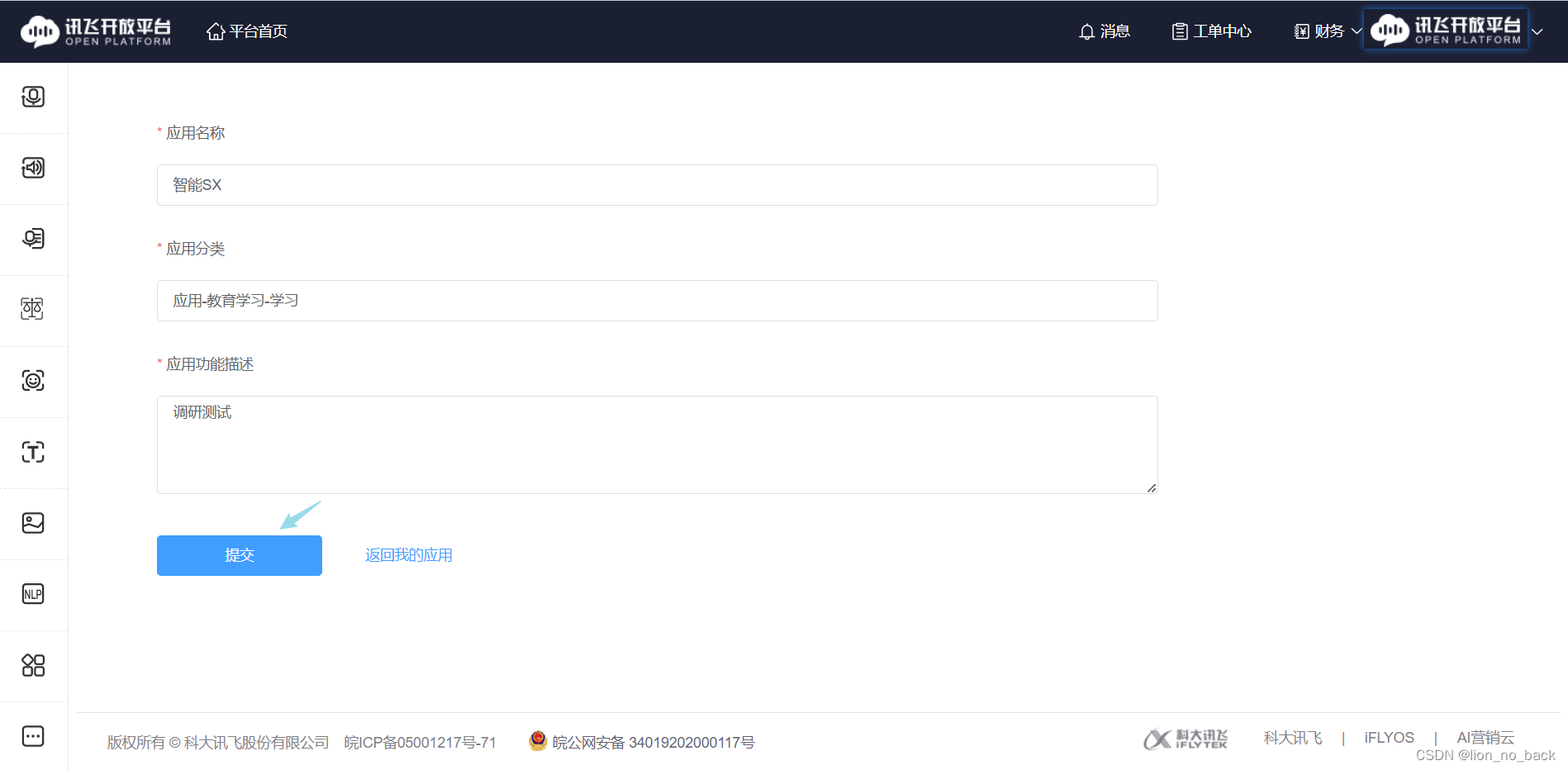Screen dimensions: 1568x770
Task: Click the iFLYOS footer link
Action: (1390, 738)
